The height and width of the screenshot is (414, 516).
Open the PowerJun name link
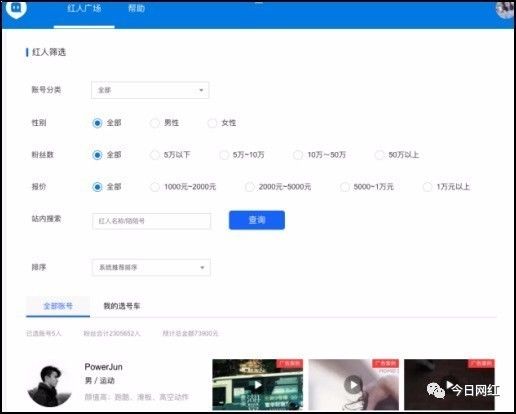tap(103, 367)
